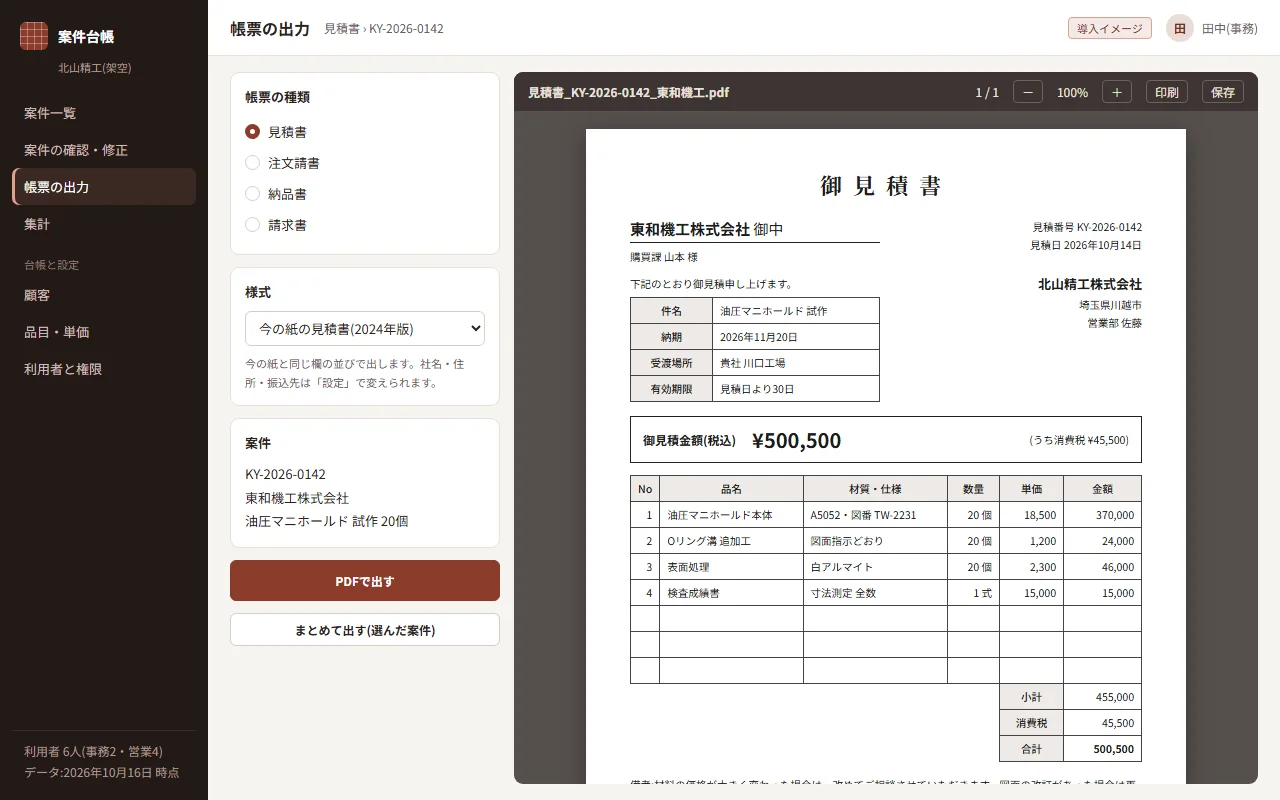The height and width of the screenshot is (800, 1280).
Task: Click the 100% zoom level value
Action: tap(1072, 92)
